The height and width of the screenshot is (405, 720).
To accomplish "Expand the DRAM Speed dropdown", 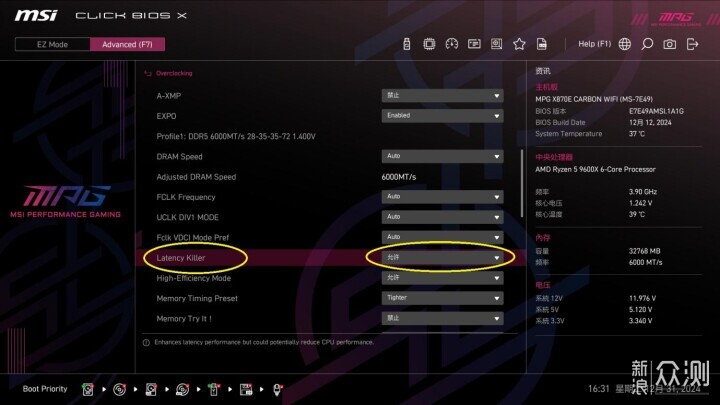I will (x=442, y=156).
